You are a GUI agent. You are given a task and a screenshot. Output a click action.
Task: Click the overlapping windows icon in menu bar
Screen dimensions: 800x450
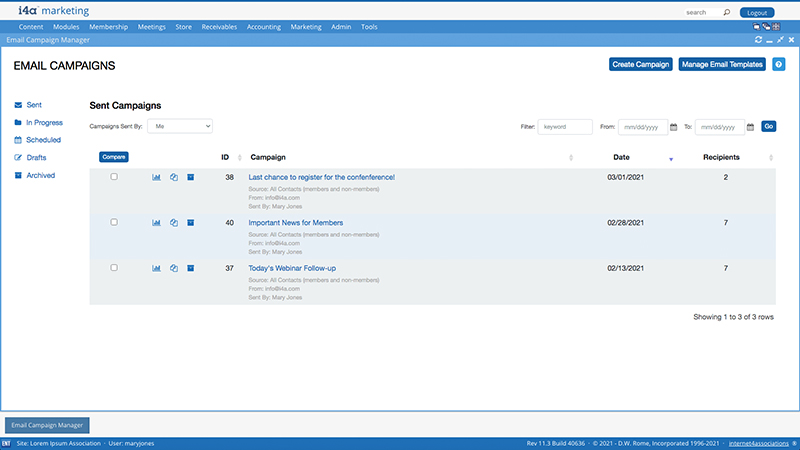[766, 27]
